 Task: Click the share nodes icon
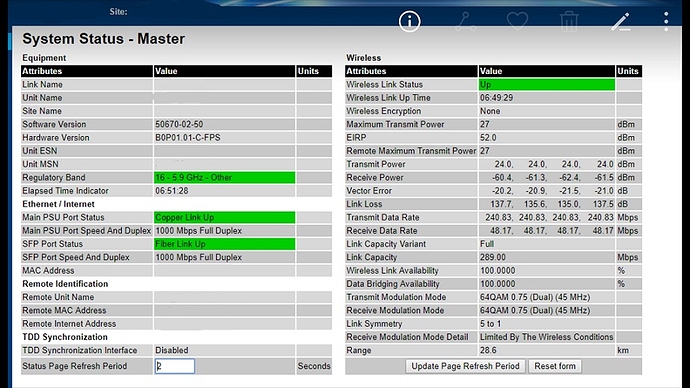click(x=465, y=22)
